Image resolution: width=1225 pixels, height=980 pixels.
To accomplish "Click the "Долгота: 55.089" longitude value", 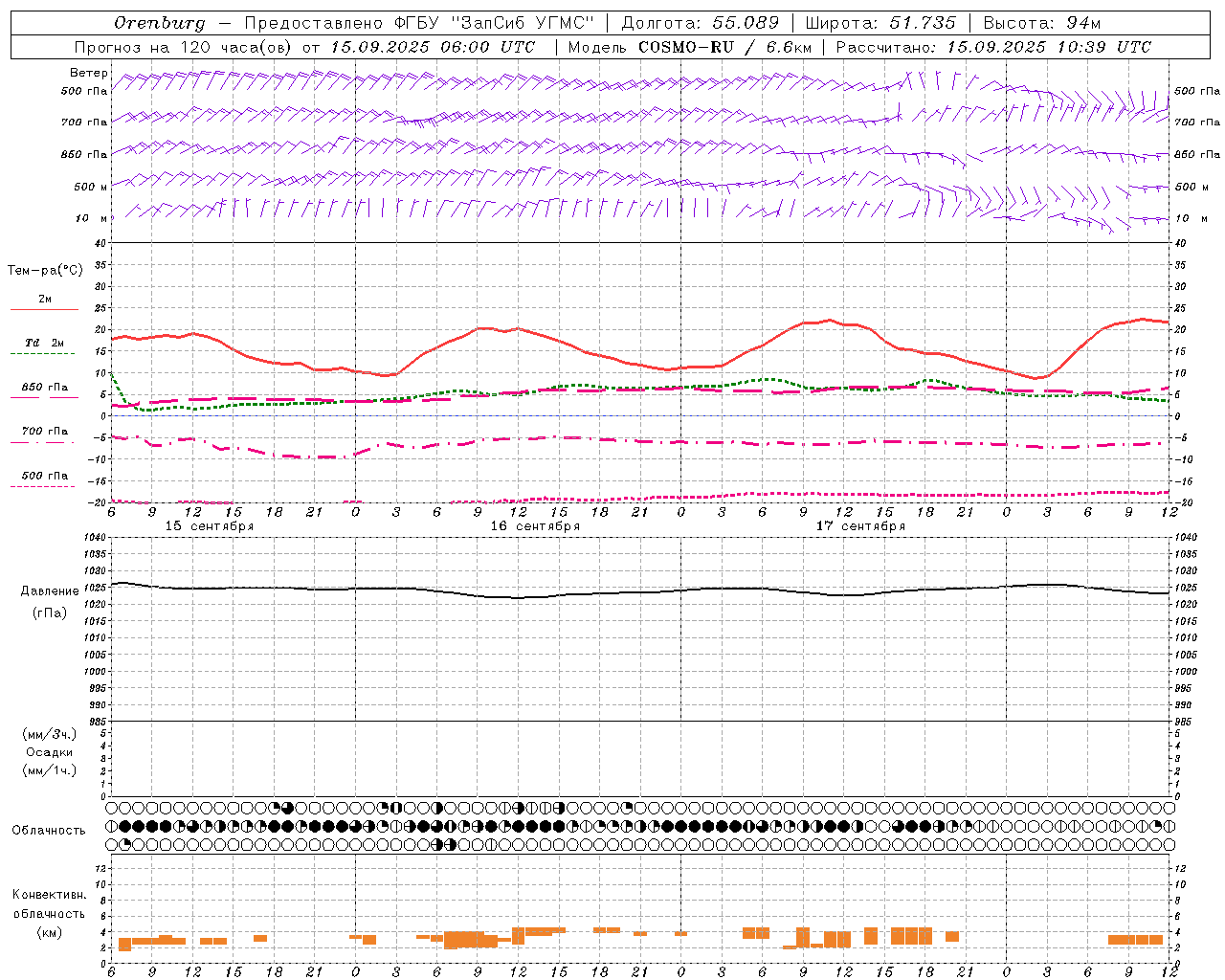I will (x=700, y=23).
